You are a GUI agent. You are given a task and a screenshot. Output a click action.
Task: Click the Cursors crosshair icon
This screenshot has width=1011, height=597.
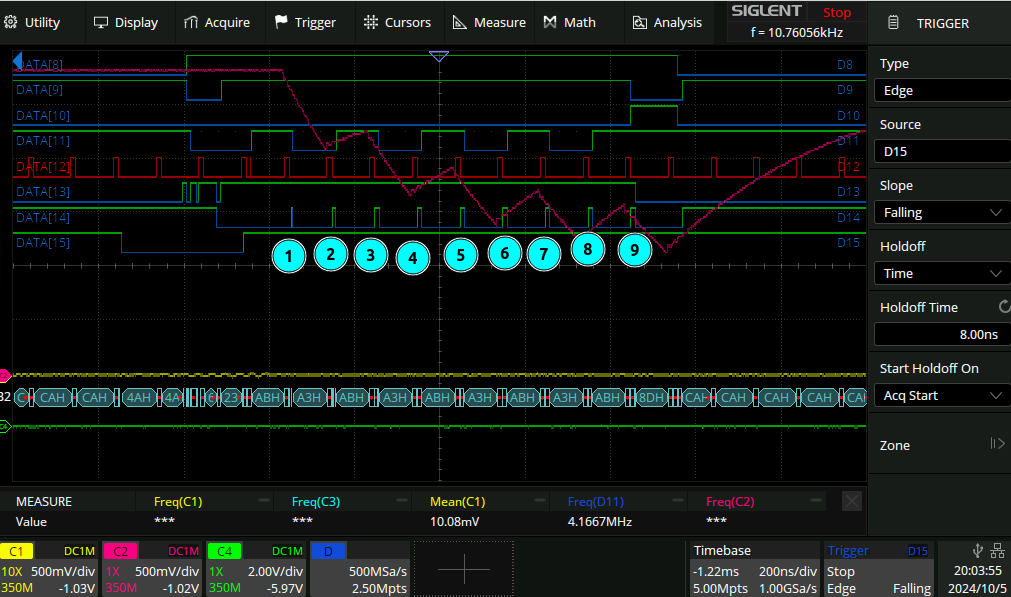coord(371,22)
